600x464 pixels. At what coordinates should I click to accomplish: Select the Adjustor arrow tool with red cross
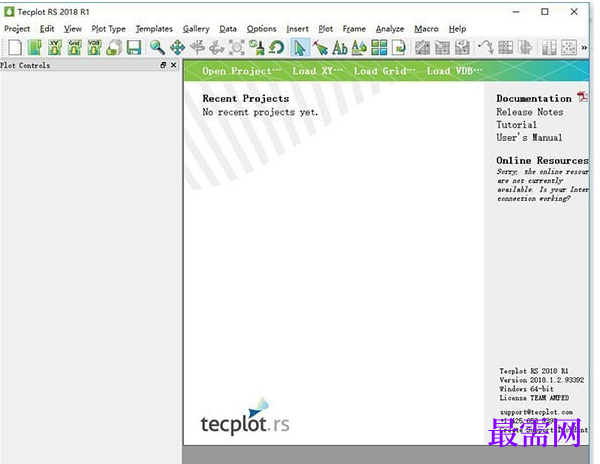(320, 48)
